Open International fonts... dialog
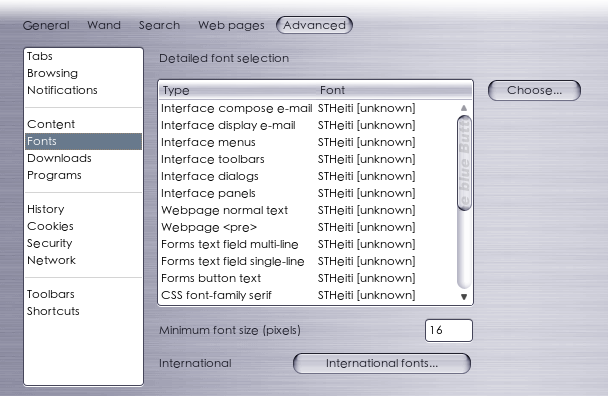The height and width of the screenshot is (396, 608). tap(382, 363)
